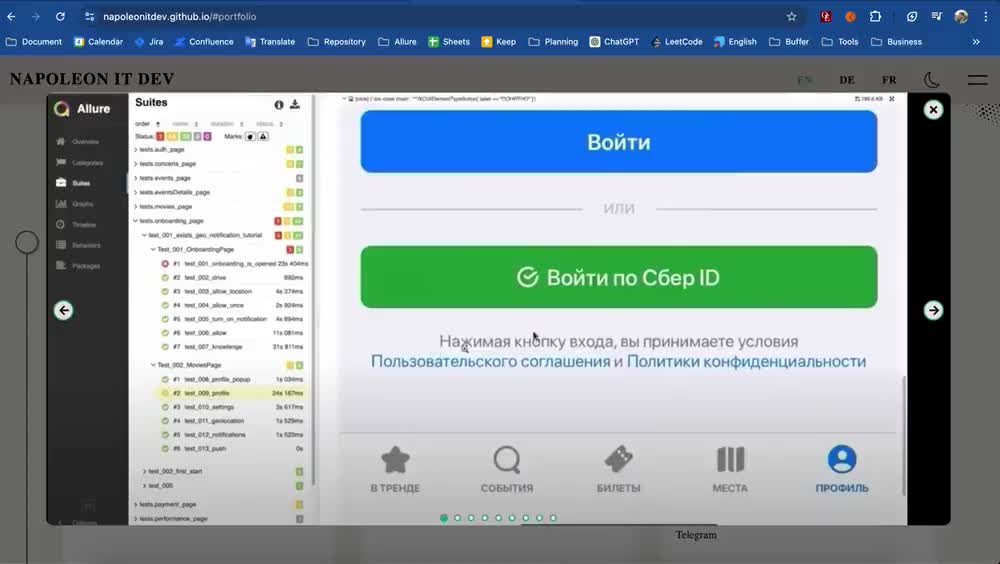1000x564 pixels.
Task: Tap the СОБЫТИЯ search tab
Action: [x=507, y=470]
